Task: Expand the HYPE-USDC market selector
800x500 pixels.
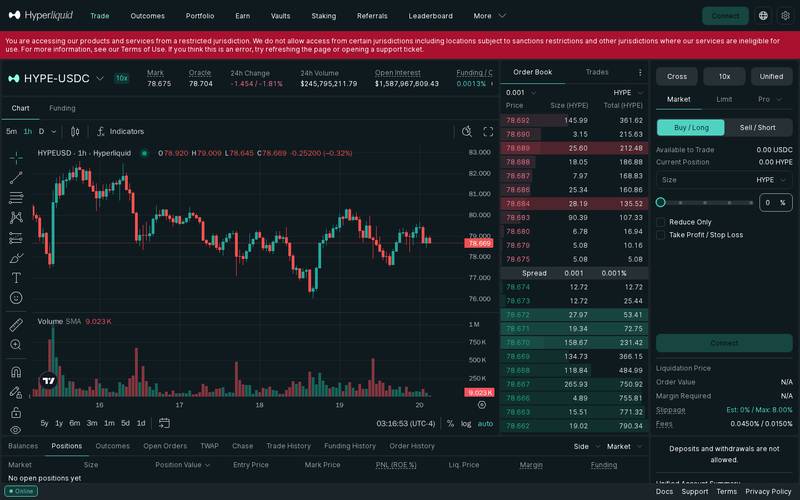Action: (100, 78)
